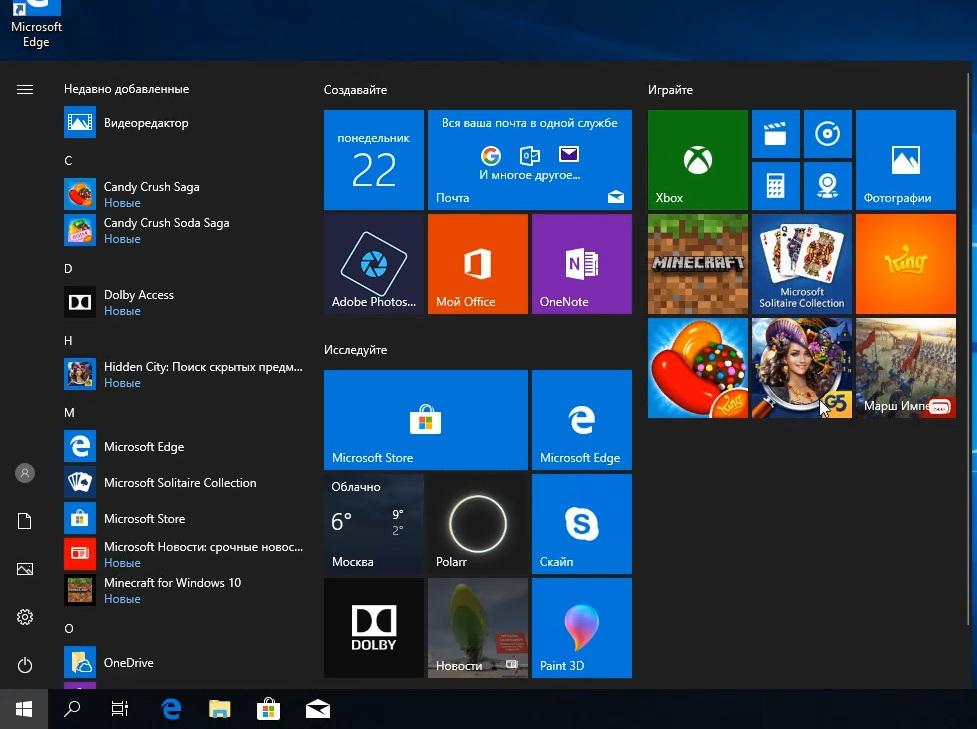Screen dimensions: 977x729
Task: Launch the Paint 3D tile
Action: 581,627
